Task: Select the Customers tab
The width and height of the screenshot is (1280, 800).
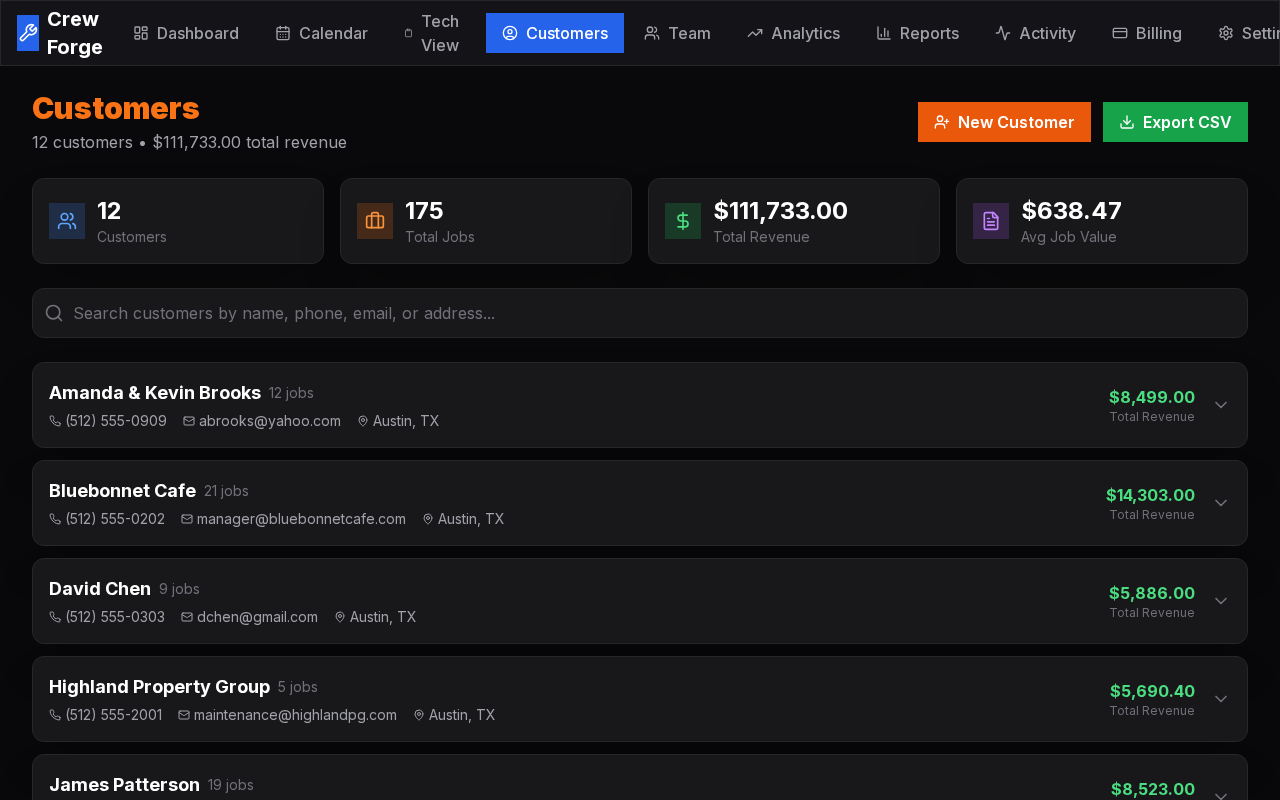Action: coord(555,33)
